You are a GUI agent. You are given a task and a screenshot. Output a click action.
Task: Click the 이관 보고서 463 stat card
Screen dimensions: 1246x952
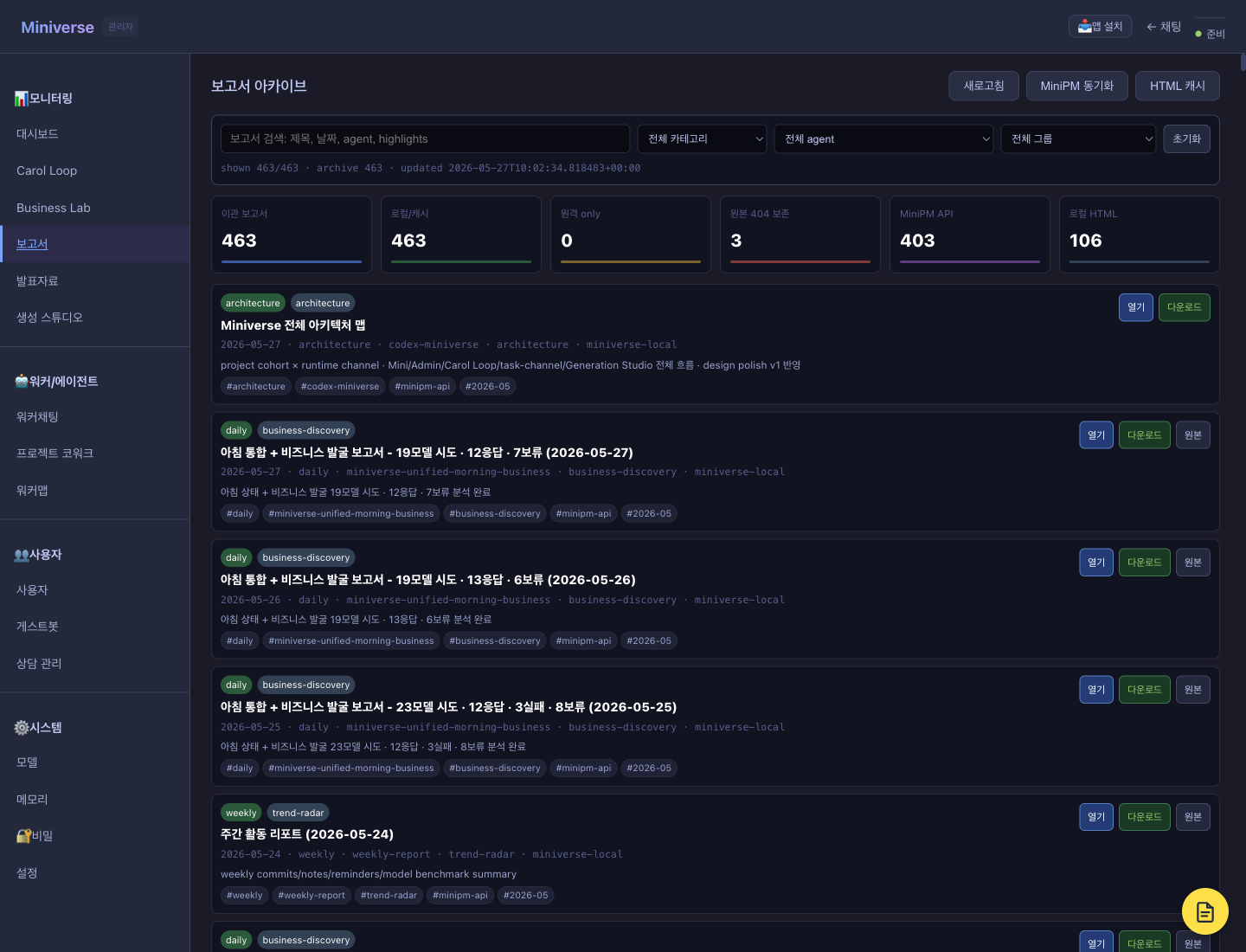pyautogui.click(x=292, y=235)
